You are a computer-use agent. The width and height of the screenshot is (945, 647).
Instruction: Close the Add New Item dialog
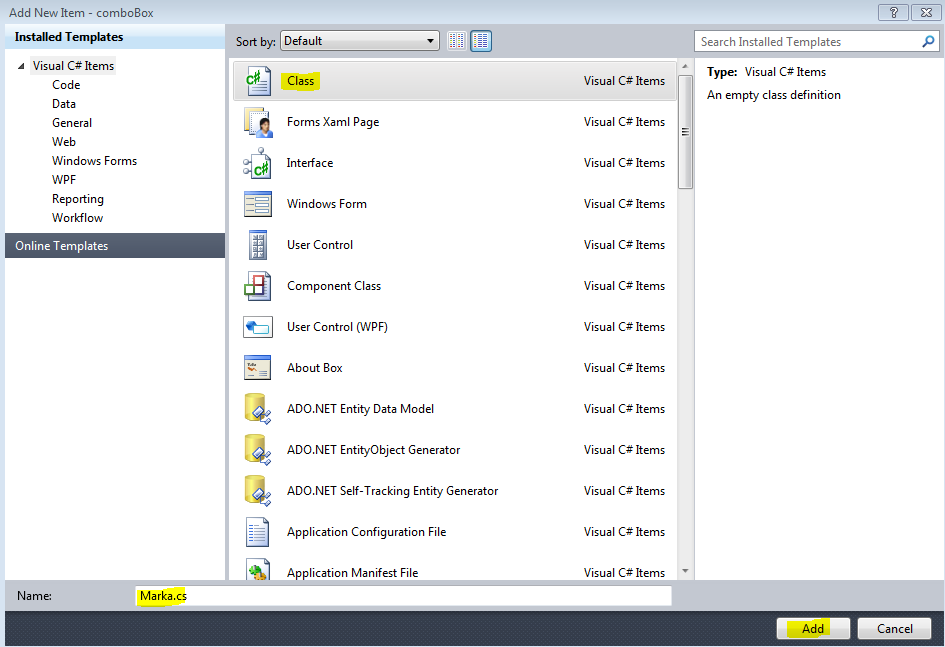pyautogui.click(x=926, y=12)
